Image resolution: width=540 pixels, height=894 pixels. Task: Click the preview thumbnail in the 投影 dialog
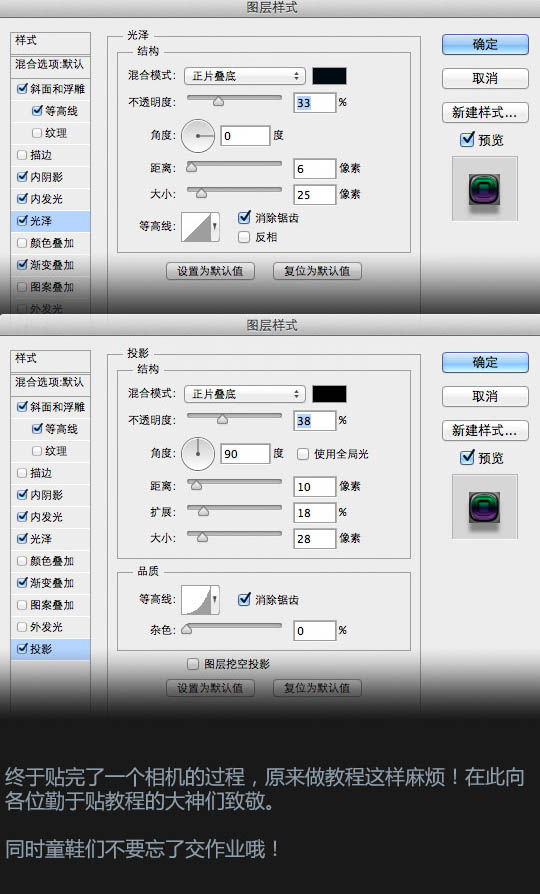[485, 506]
